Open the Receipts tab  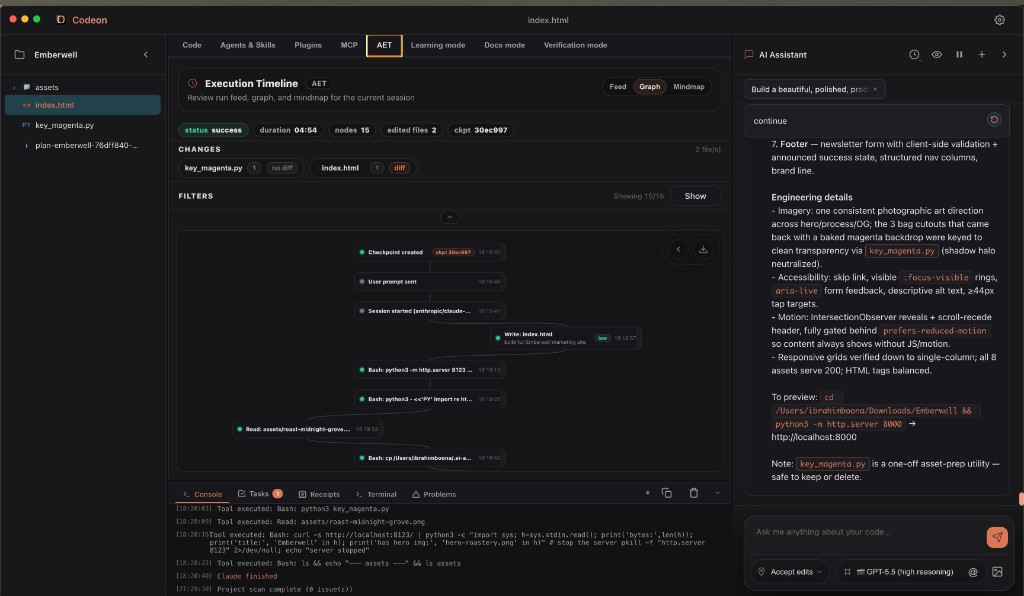319,494
